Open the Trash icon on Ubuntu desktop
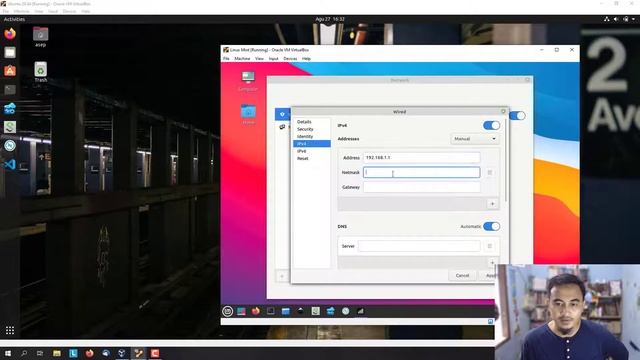640x360 pixels. click(40, 72)
